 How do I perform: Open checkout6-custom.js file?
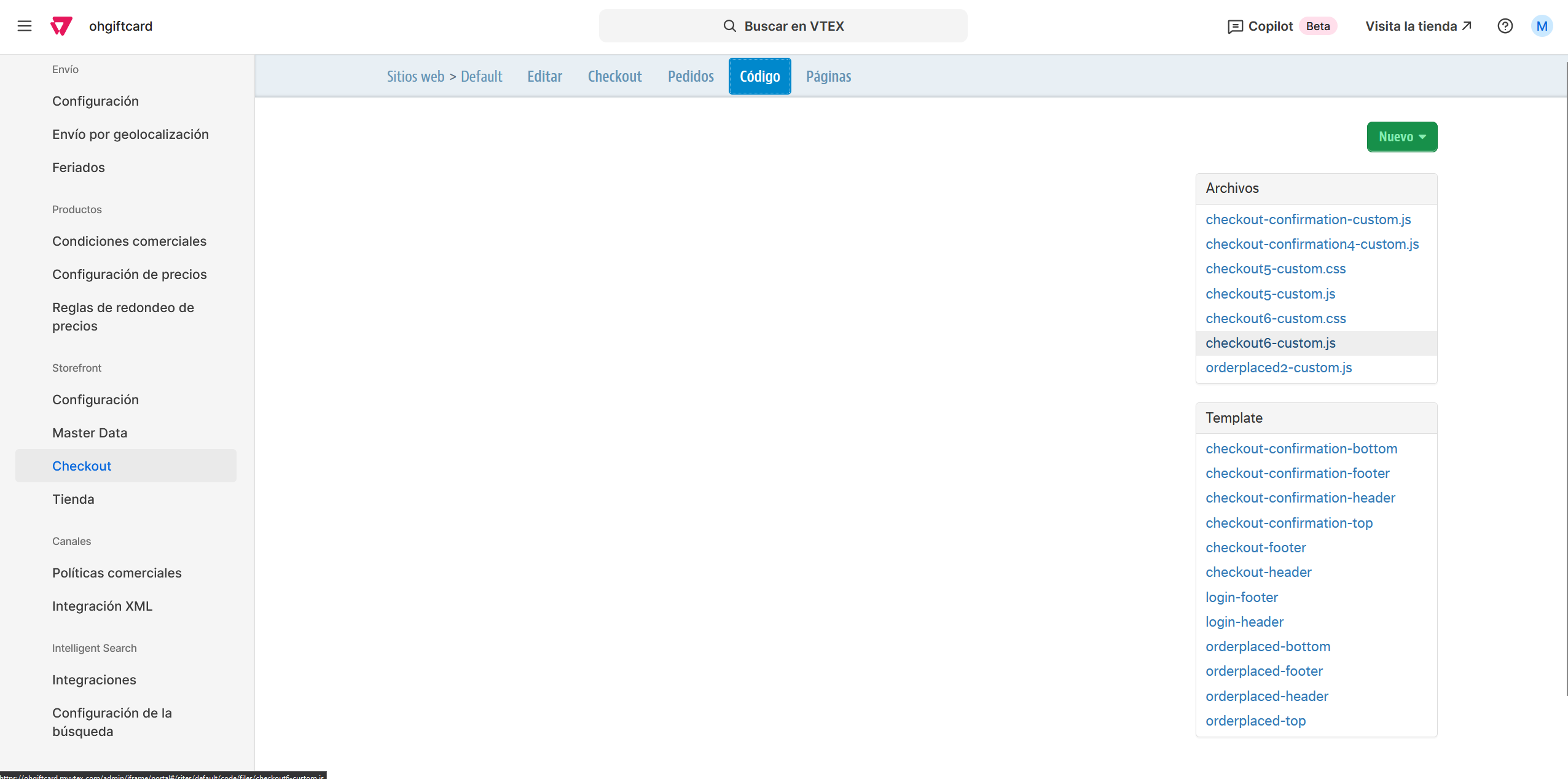(x=1270, y=343)
